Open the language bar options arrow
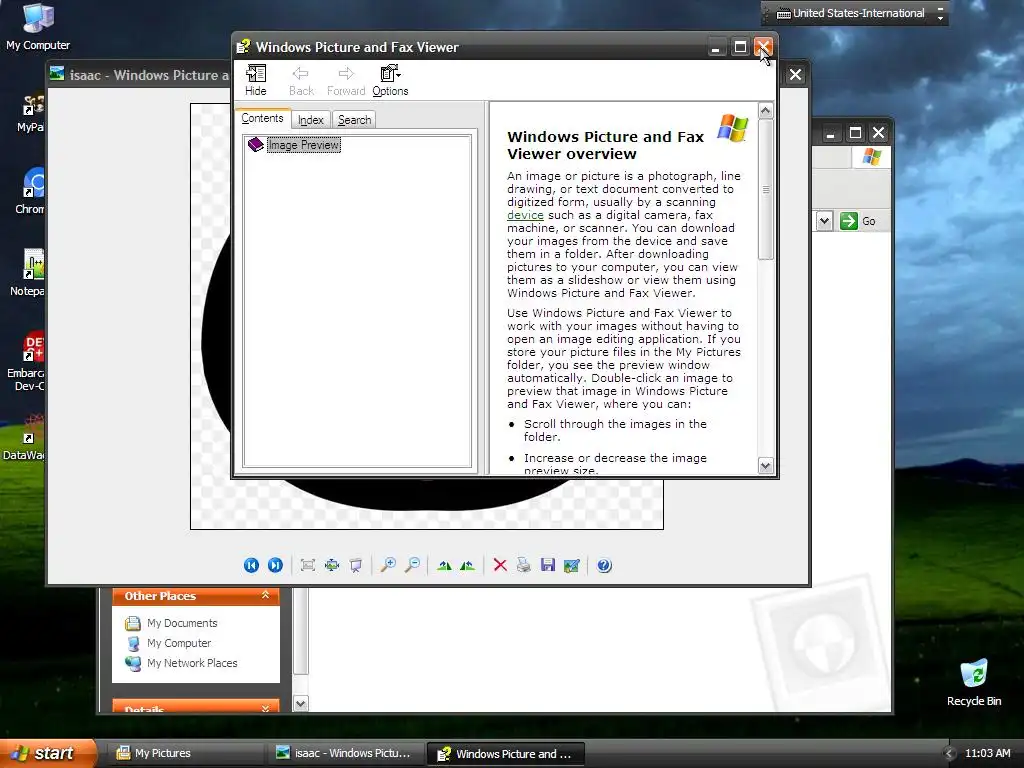 point(940,18)
